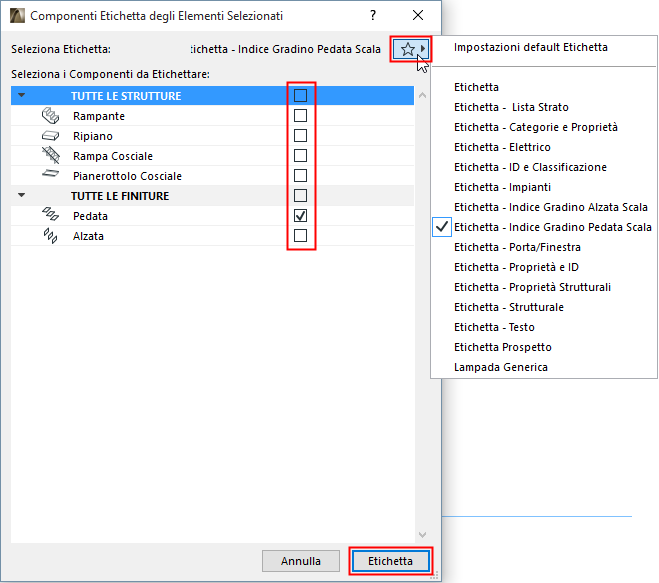Select Etichetta - Indice Gradino Alzata Scala
659x583 pixels.
(551, 207)
